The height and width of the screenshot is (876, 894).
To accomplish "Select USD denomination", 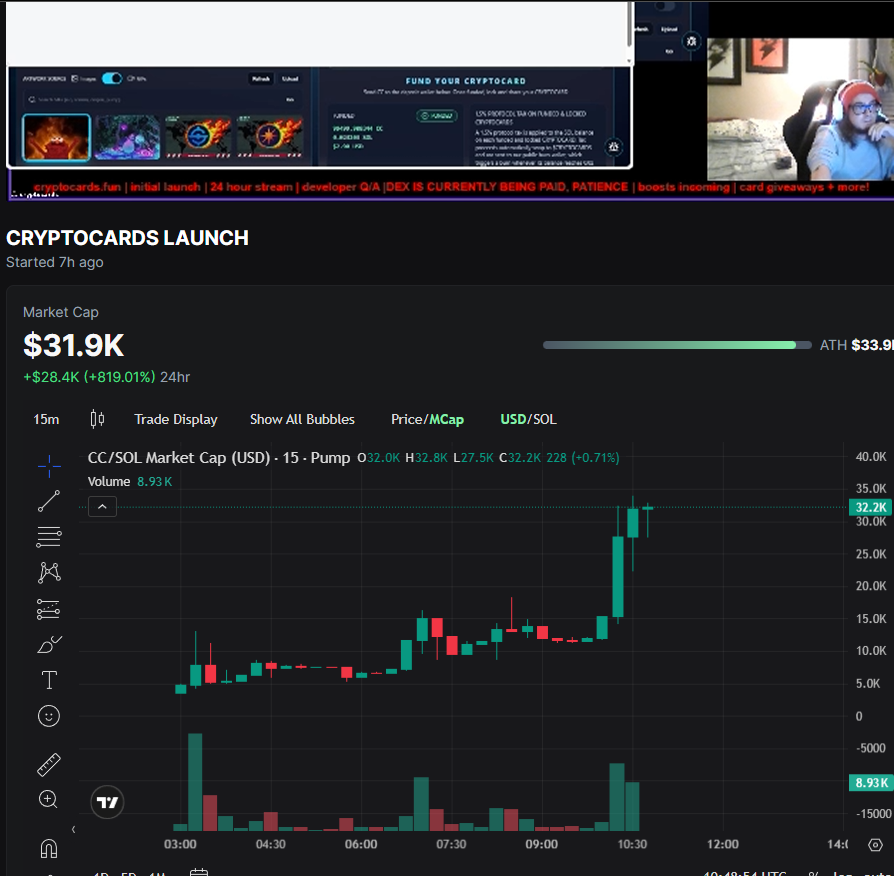I will 513,419.
